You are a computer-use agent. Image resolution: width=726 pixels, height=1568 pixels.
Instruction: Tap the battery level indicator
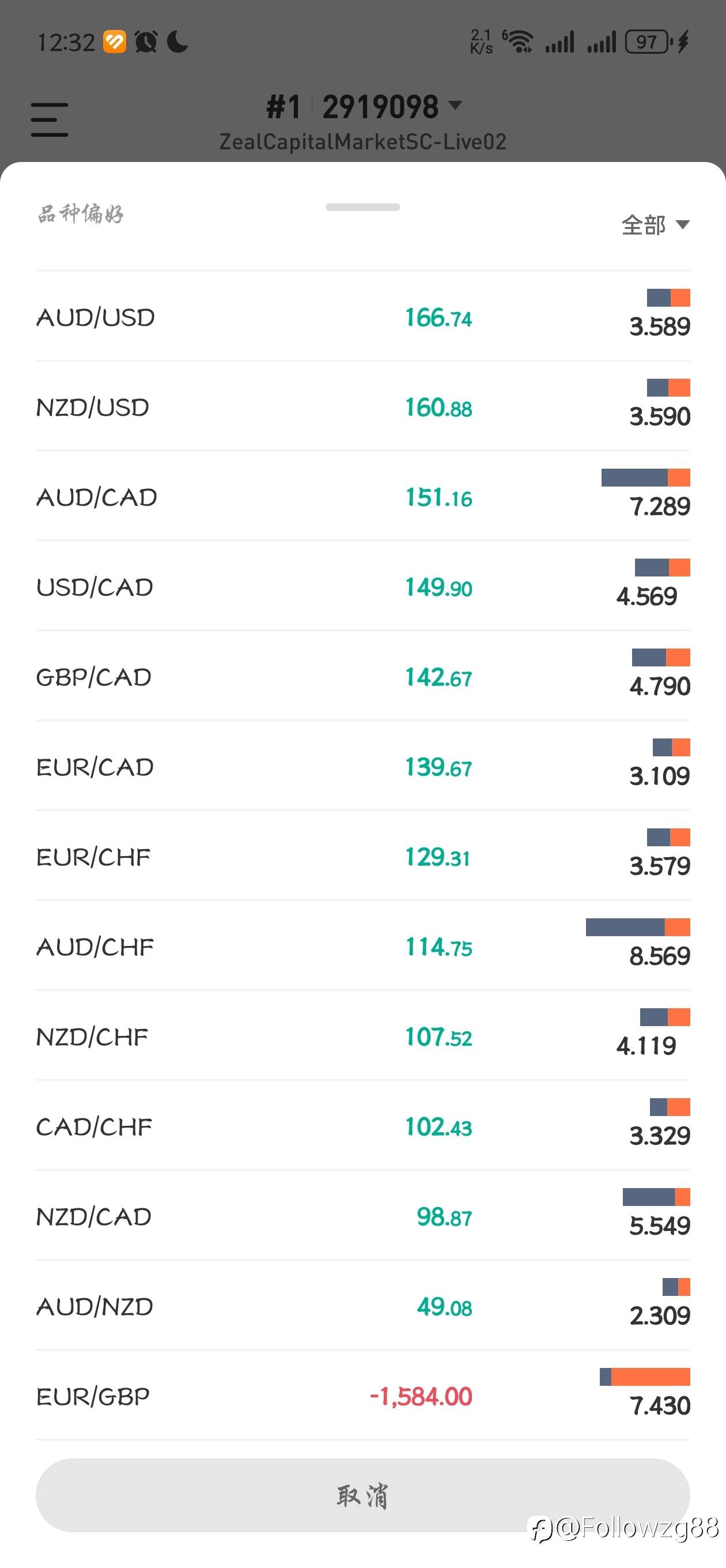[x=648, y=42]
